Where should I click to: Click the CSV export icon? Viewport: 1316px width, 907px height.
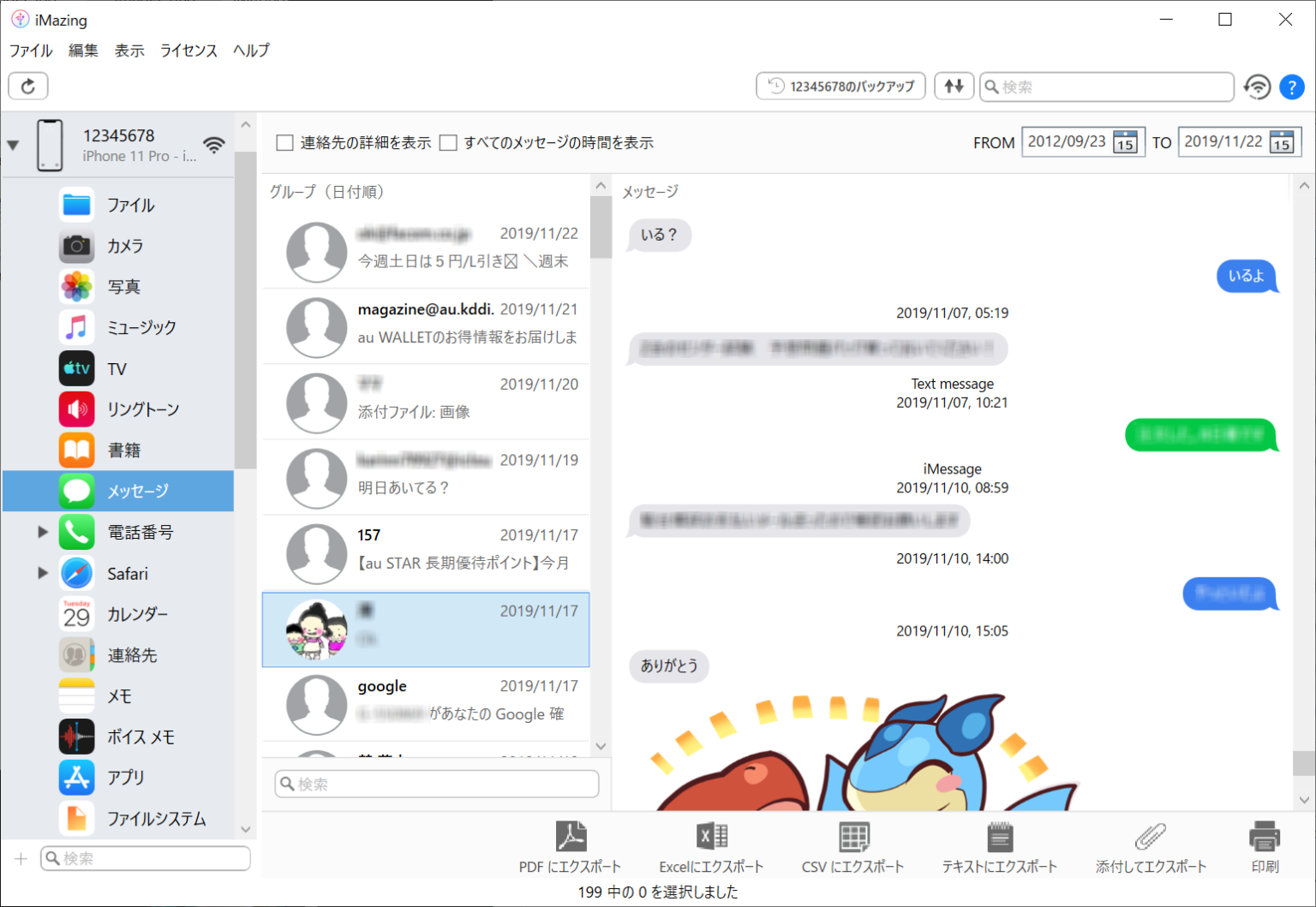[853, 837]
